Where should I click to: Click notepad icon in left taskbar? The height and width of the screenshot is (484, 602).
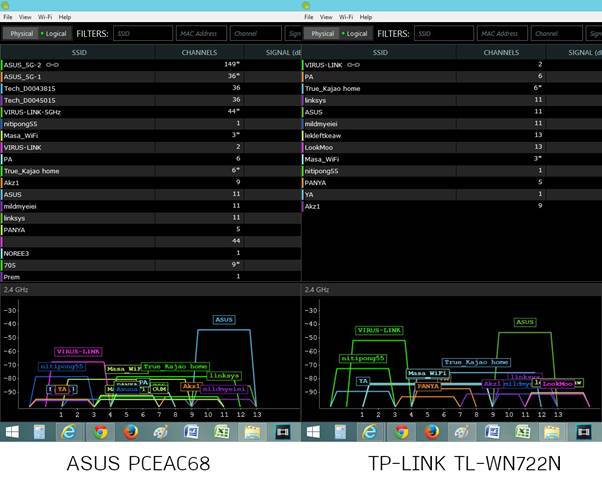[39, 432]
